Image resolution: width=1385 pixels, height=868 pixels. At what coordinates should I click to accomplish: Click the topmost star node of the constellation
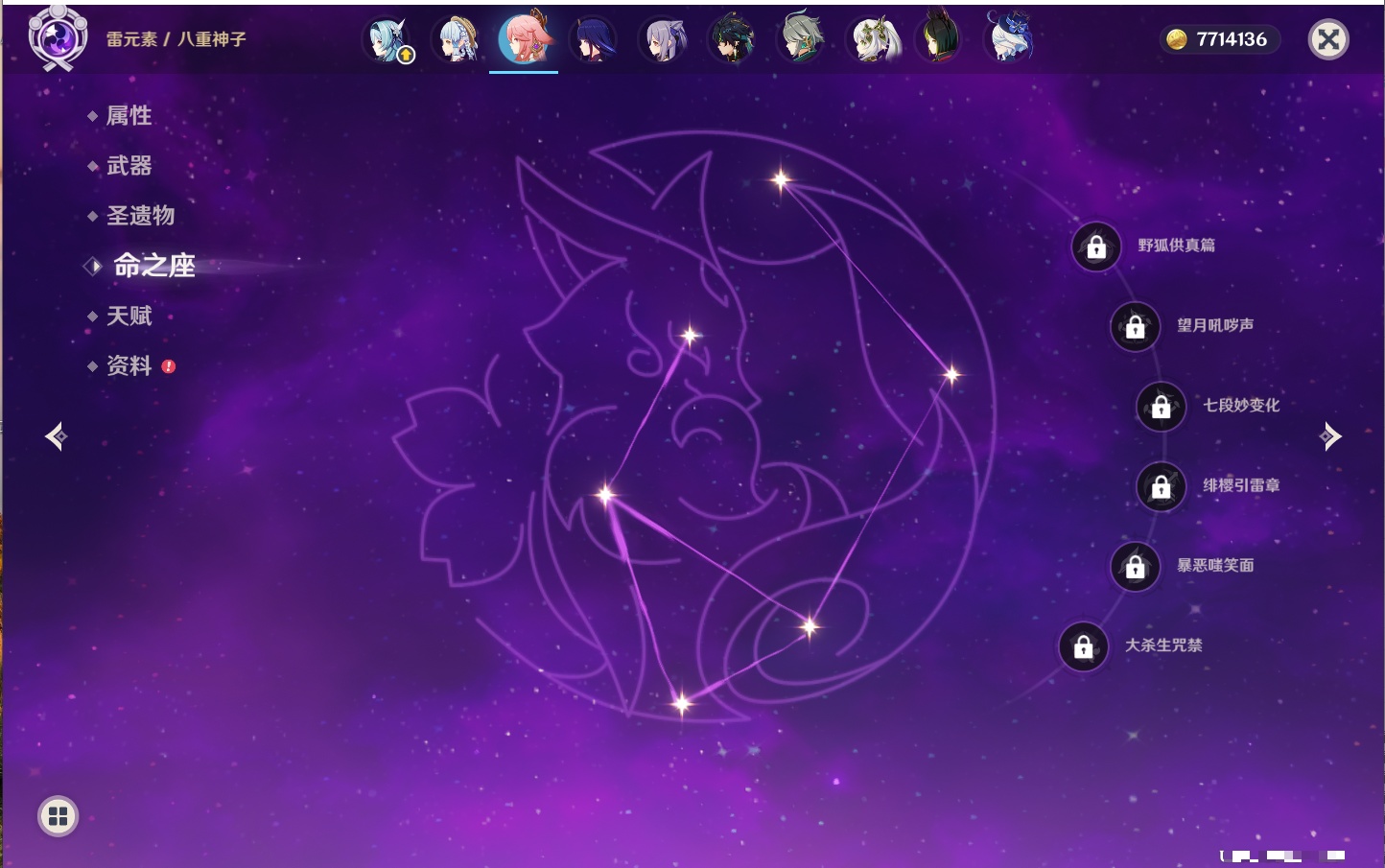[x=781, y=178]
